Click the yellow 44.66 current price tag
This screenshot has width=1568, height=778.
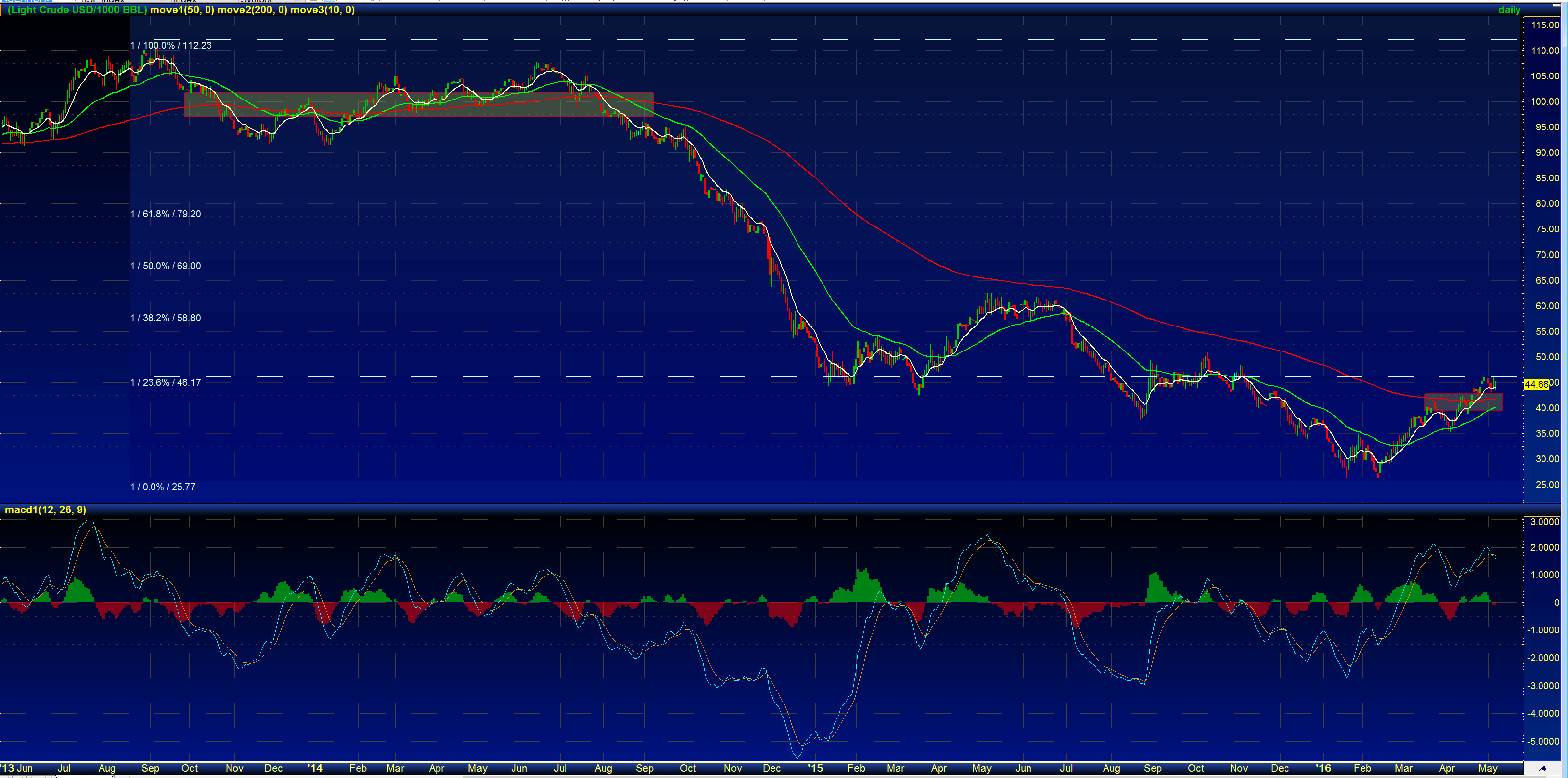tap(1536, 384)
